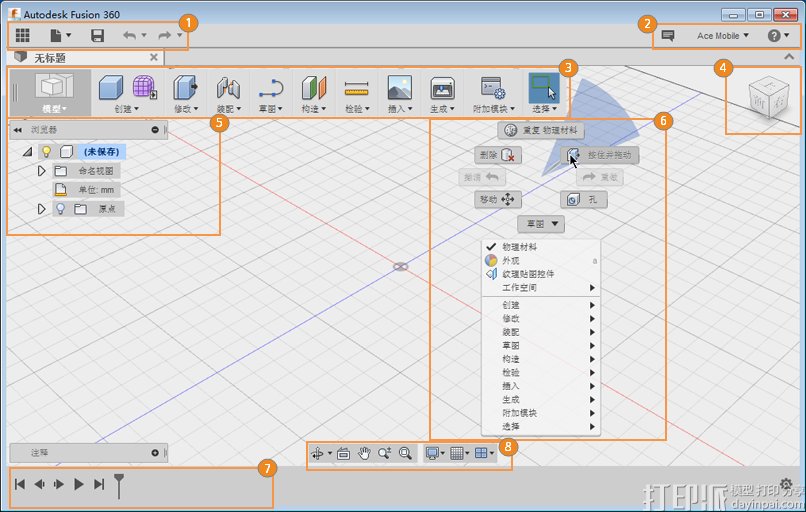
Task: Click 按住并拖动 in marking menu
Action: coord(600,155)
